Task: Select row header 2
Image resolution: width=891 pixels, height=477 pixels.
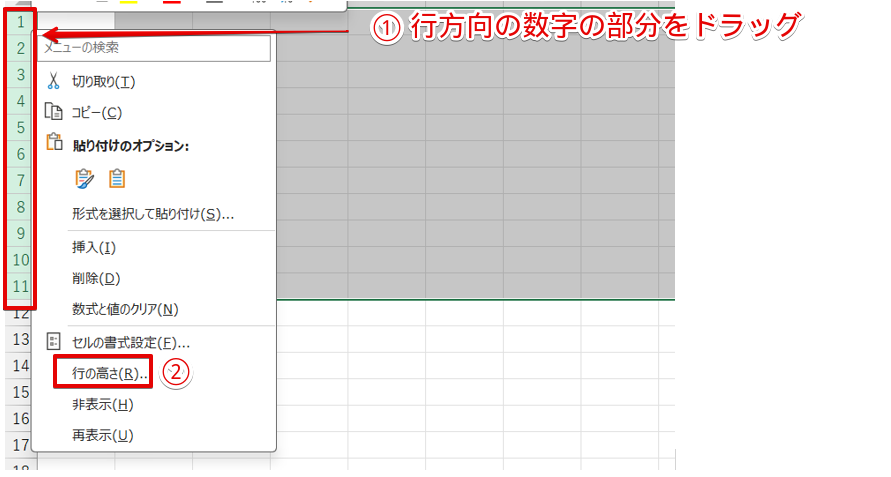Action: 21,48
